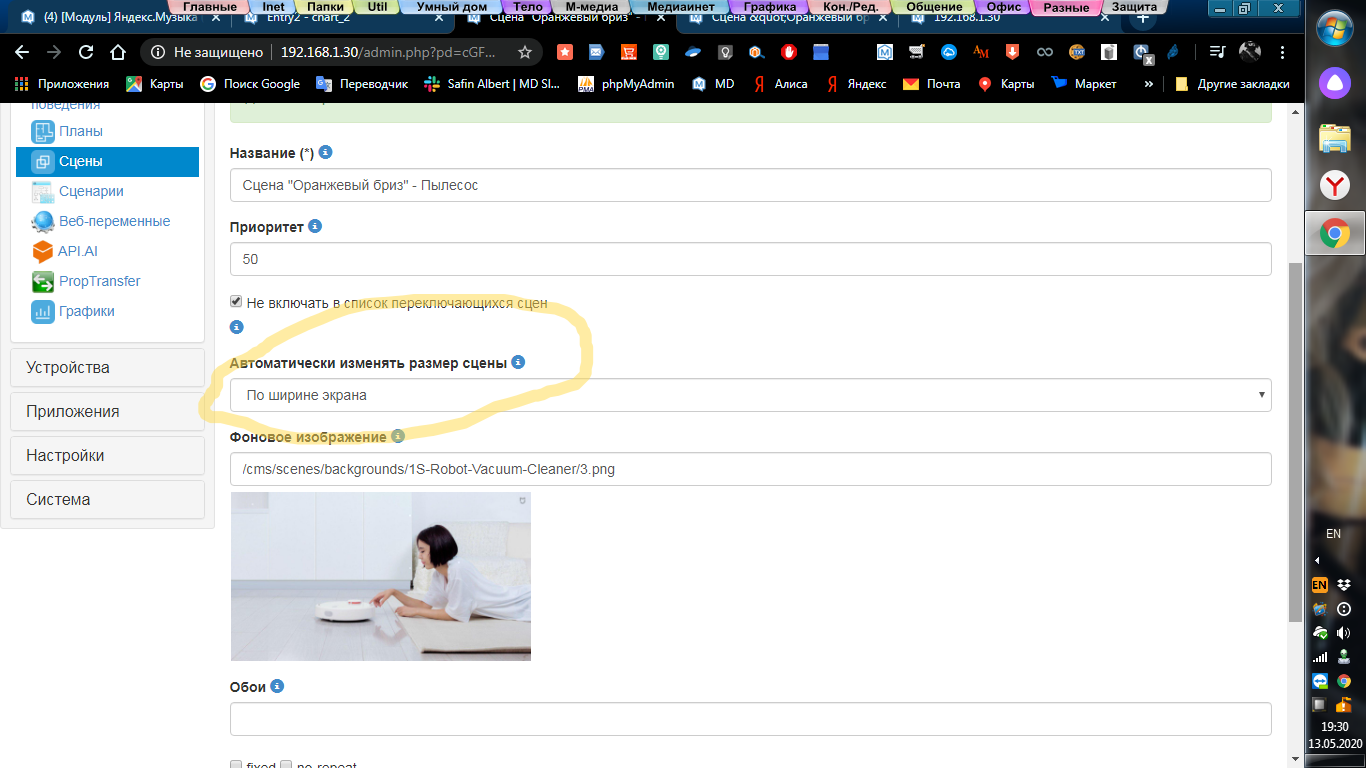Image resolution: width=1366 pixels, height=768 pixels.
Task: Reload the current page
Action: tap(86, 52)
